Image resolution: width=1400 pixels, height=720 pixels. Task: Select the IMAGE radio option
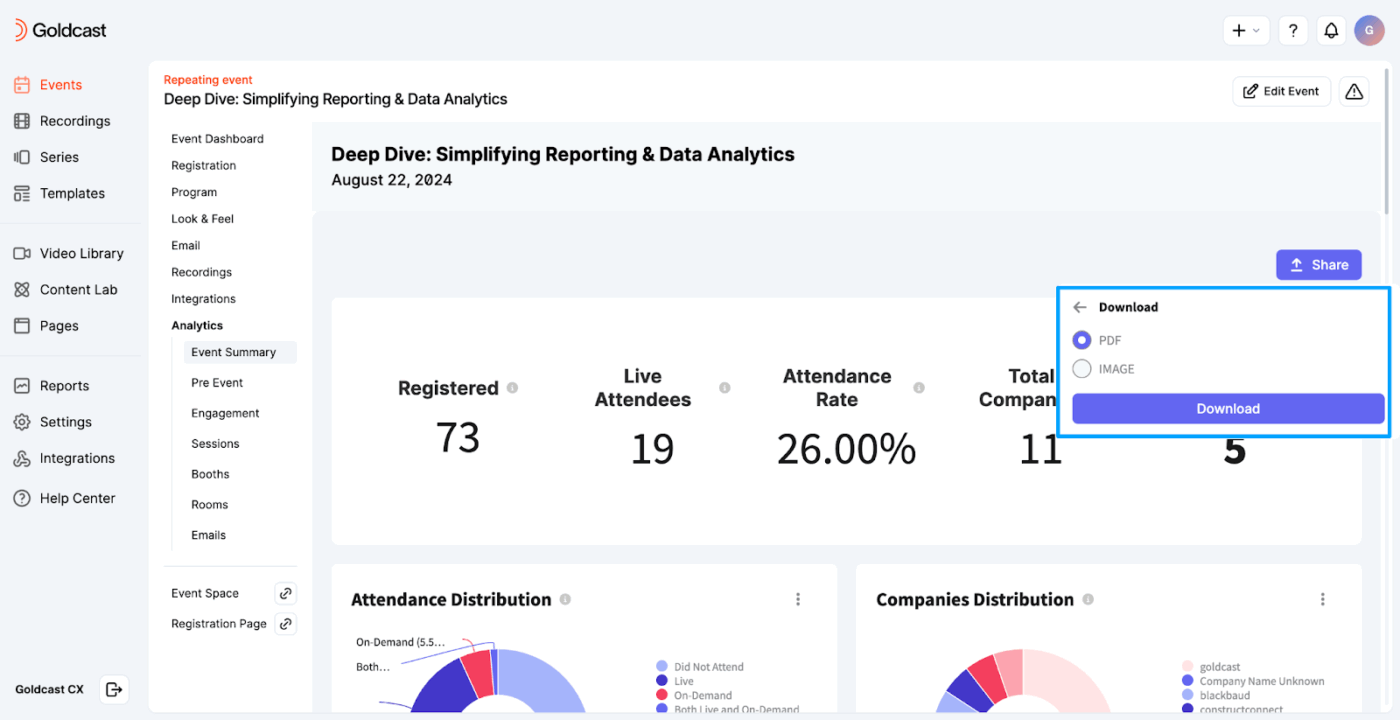click(1081, 369)
